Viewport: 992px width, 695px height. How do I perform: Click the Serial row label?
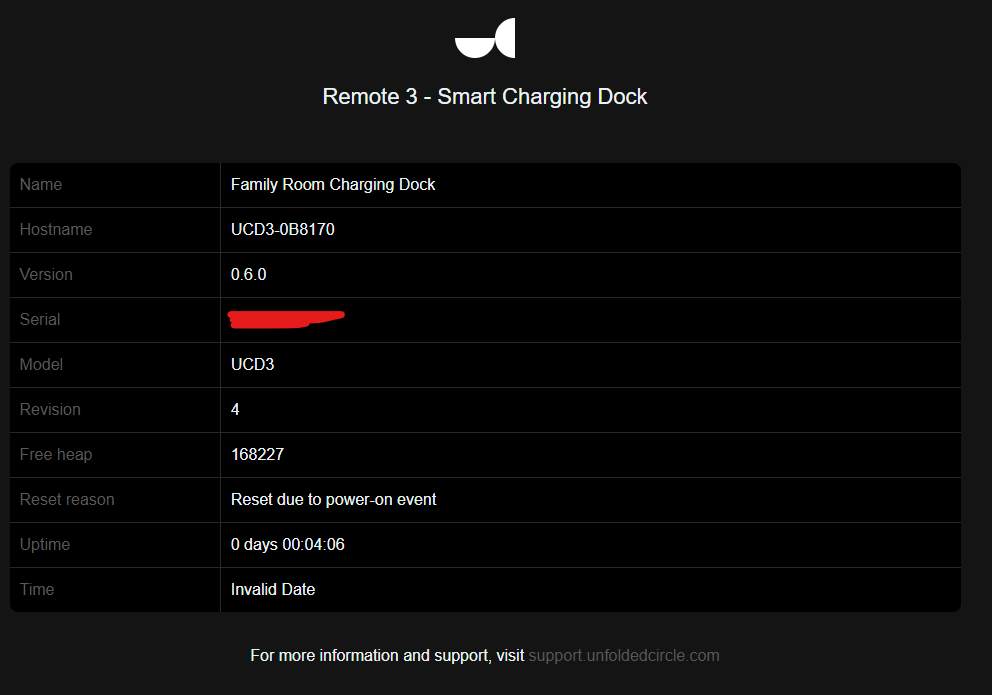tap(40, 319)
